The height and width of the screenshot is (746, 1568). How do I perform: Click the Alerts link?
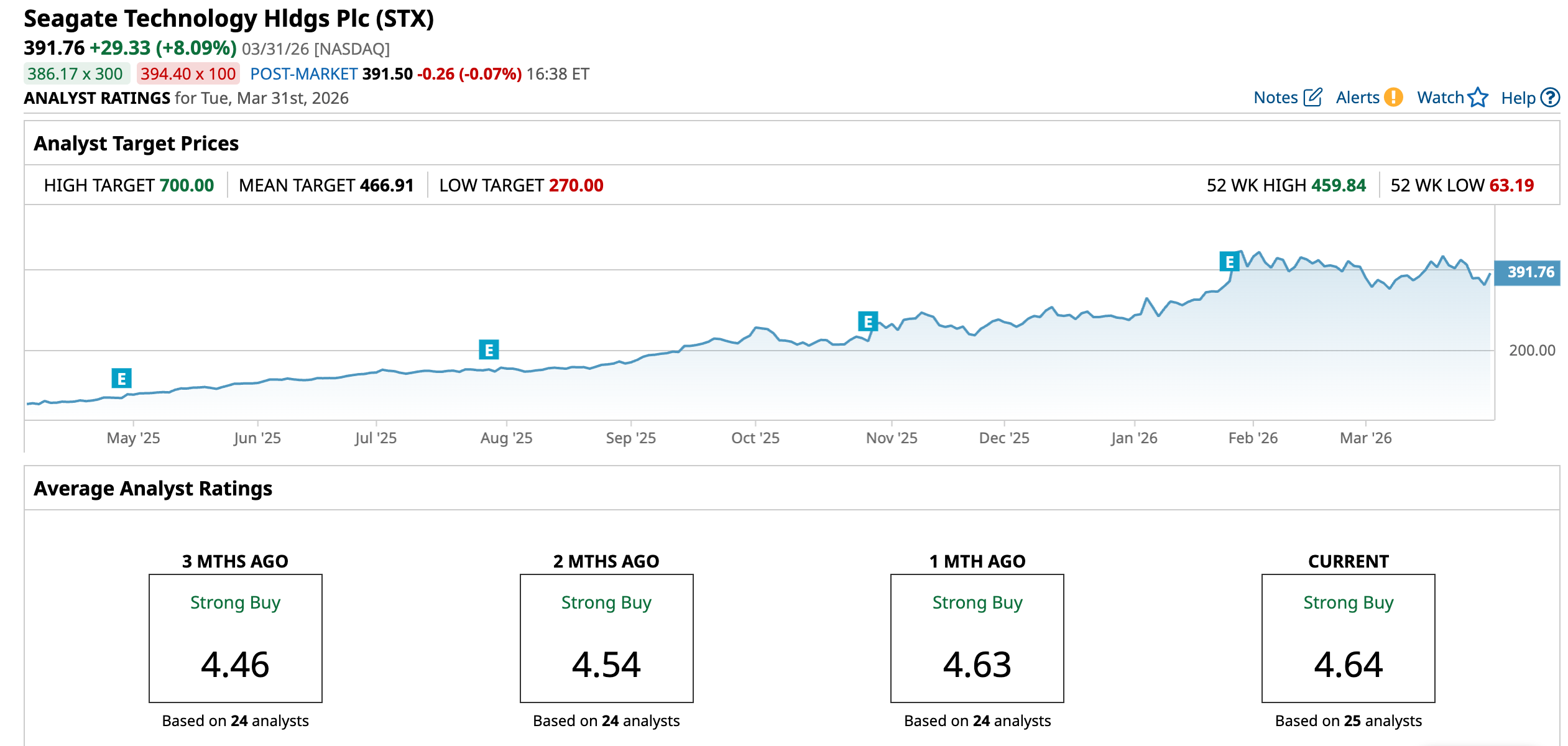1357,98
